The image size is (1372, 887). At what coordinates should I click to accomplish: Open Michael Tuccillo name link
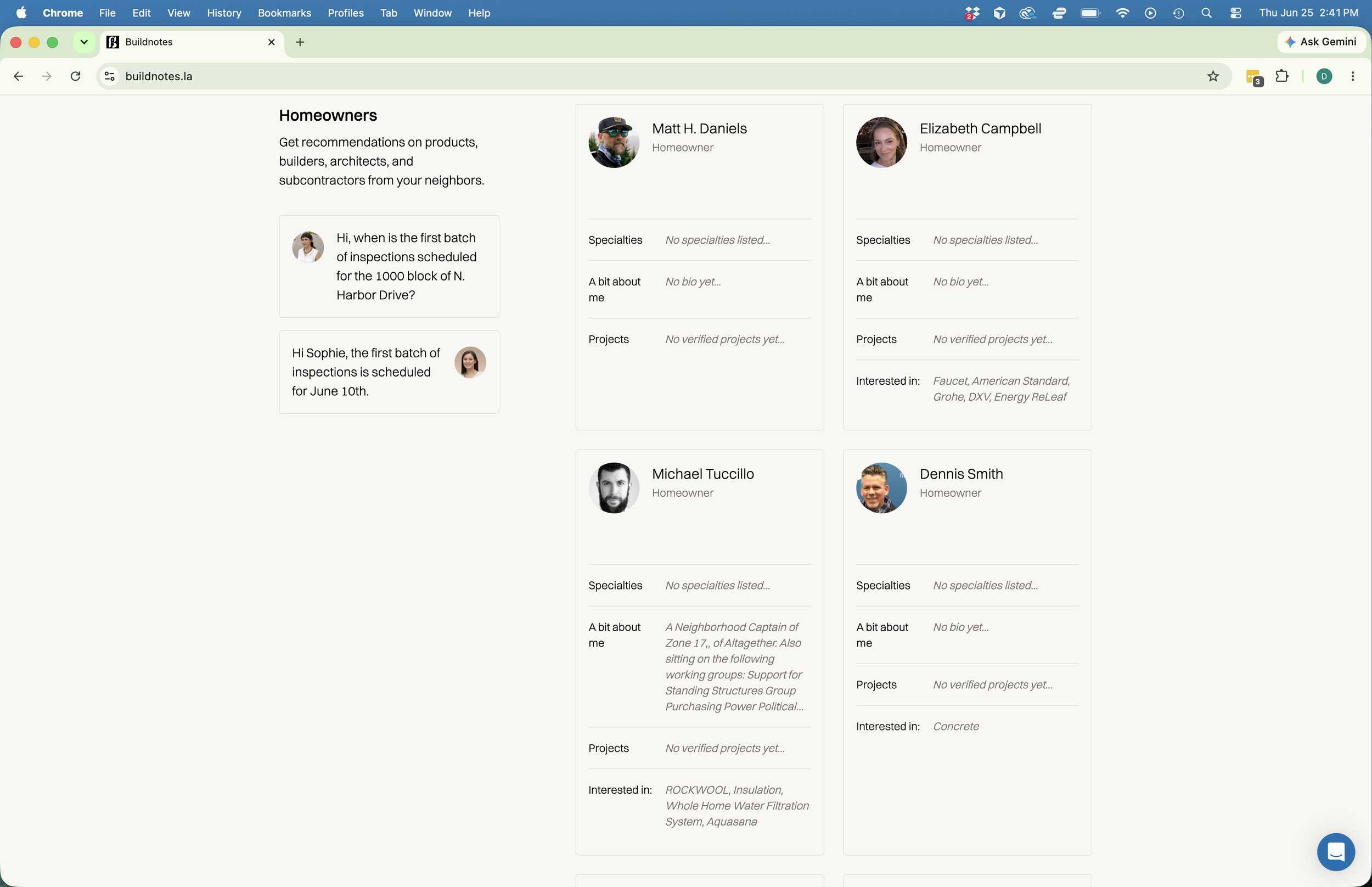tap(702, 474)
